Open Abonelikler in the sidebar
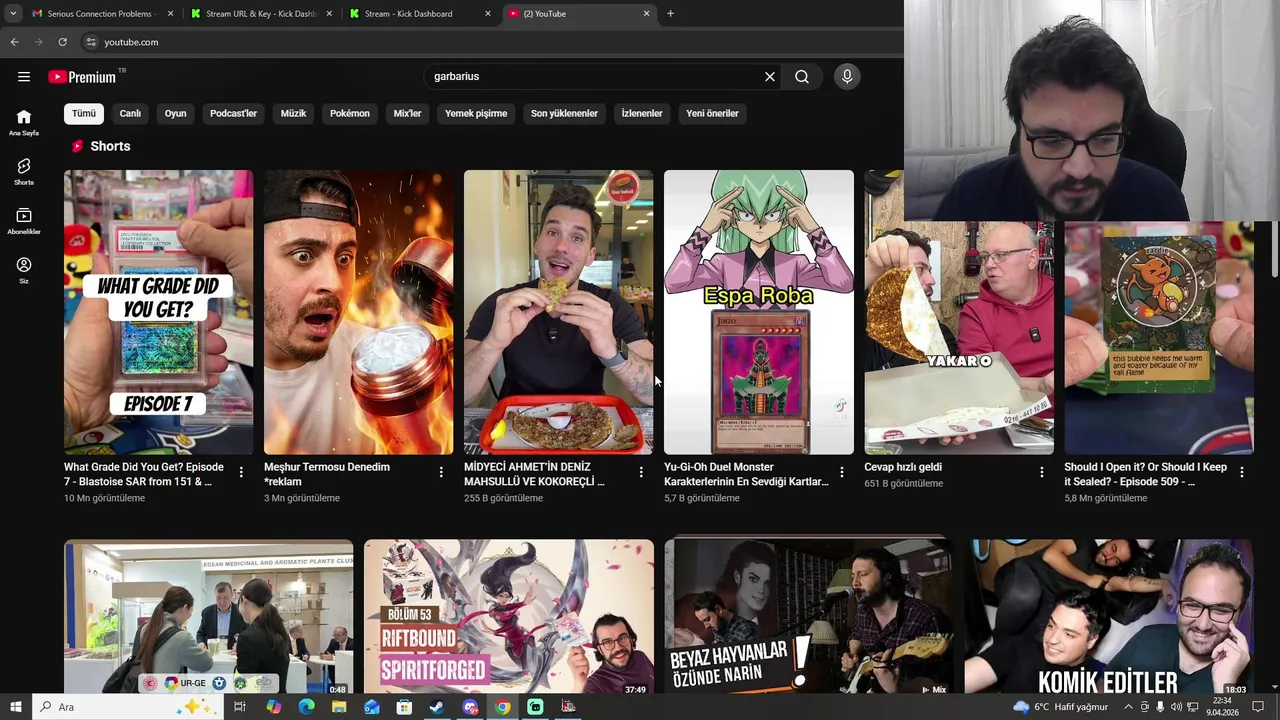 coord(24,222)
